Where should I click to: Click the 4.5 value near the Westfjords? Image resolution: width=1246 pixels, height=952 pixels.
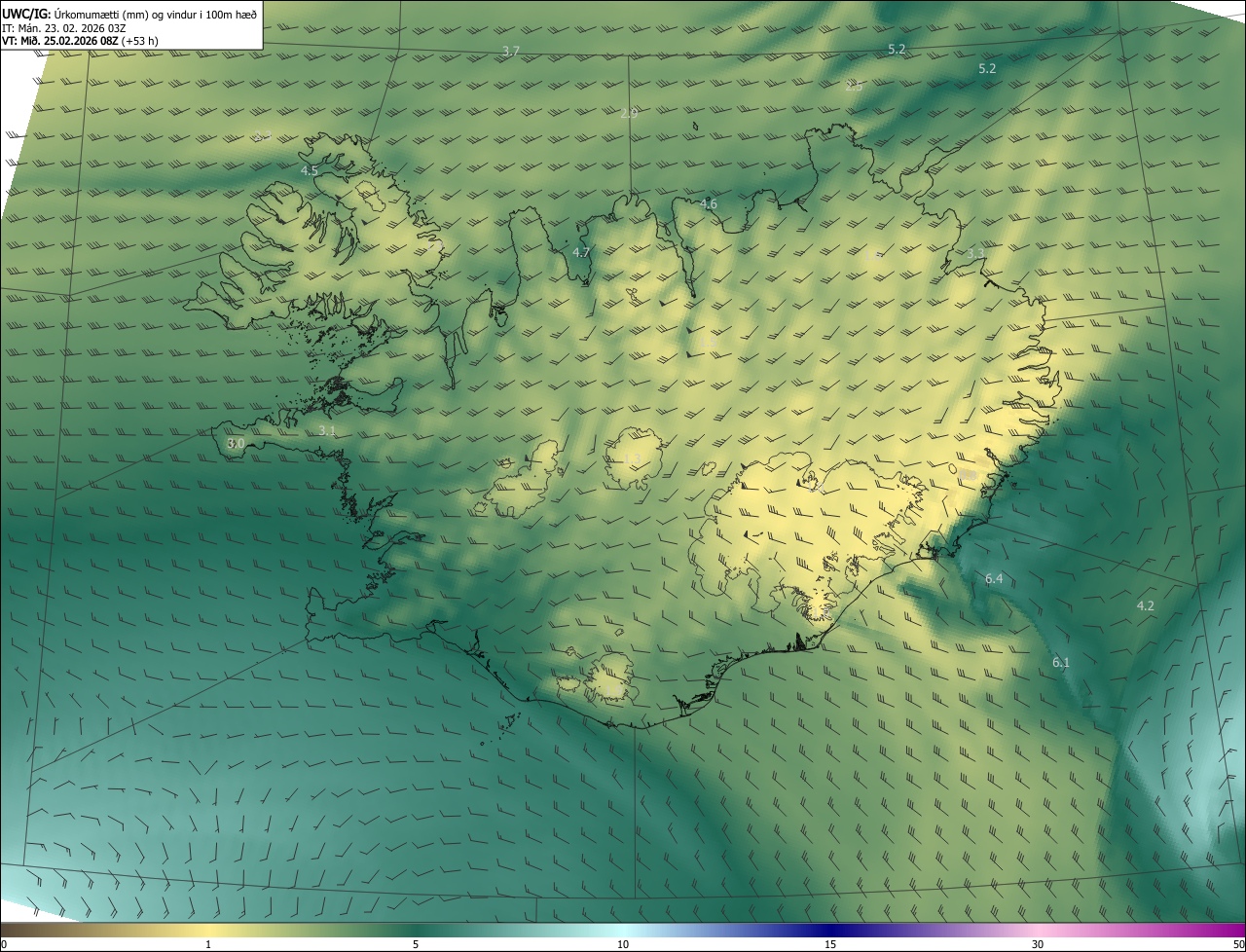[310, 171]
